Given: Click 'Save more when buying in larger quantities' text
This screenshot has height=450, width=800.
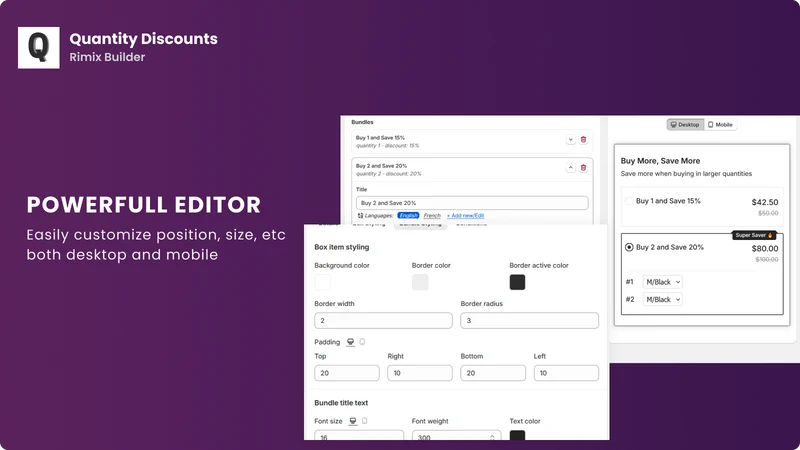Looking at the screenshot, I should pos(686,173).
